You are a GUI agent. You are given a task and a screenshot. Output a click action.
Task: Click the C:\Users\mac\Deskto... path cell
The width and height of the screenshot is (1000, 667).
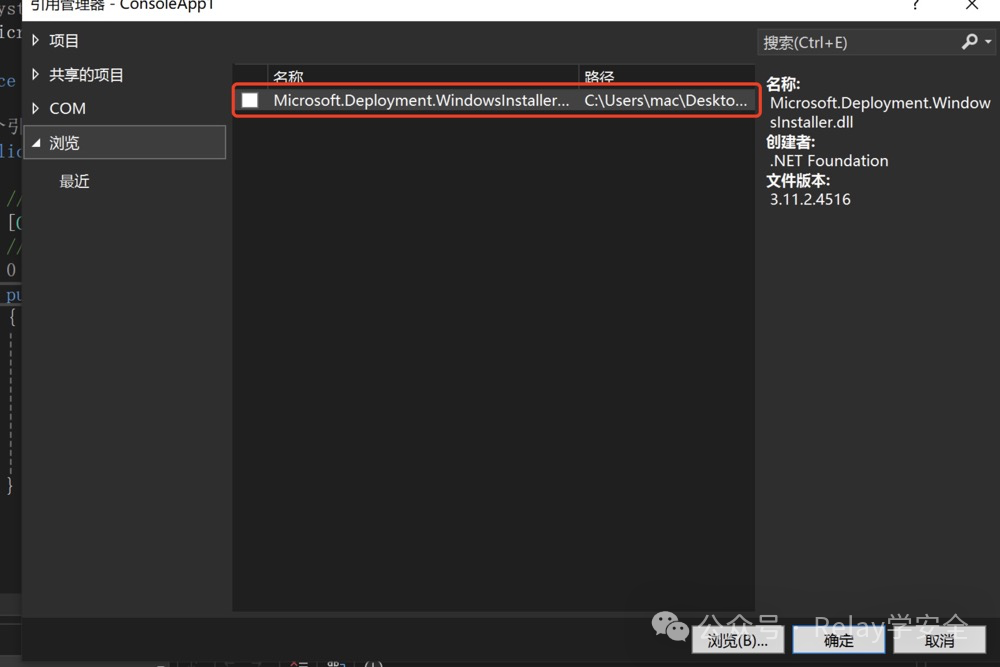point(665,100)
